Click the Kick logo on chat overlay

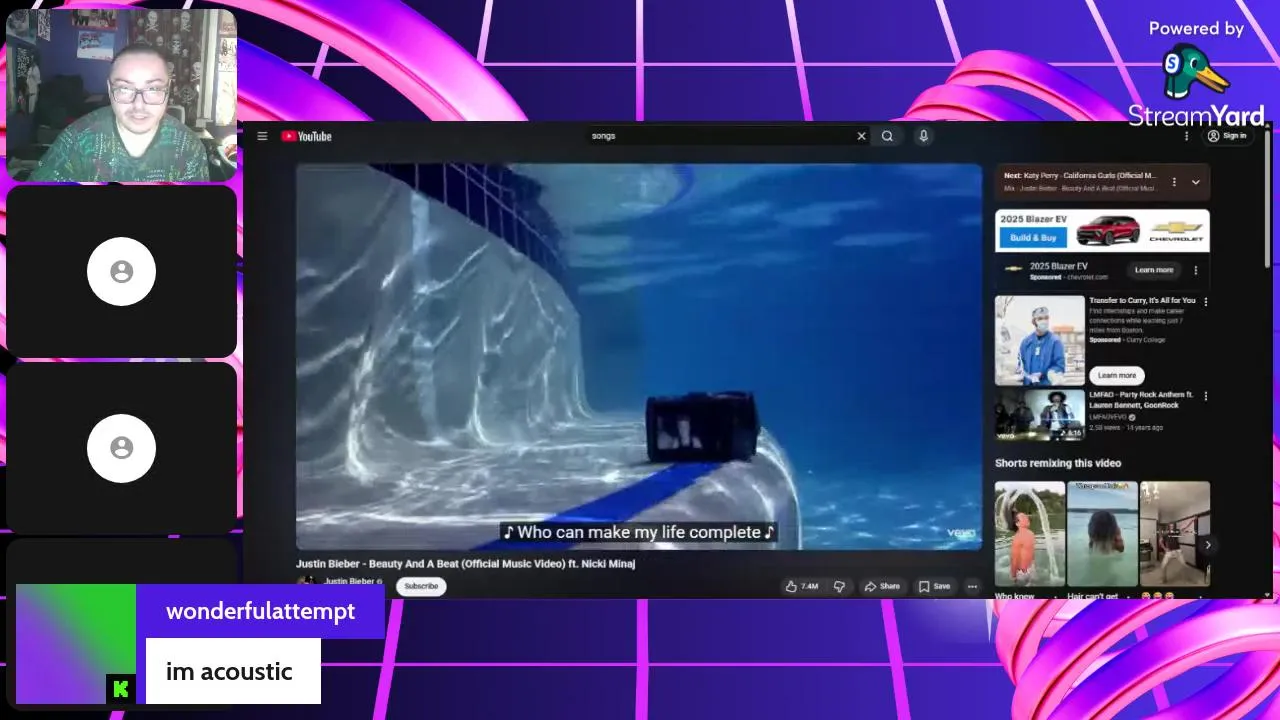tap(121, 689)
